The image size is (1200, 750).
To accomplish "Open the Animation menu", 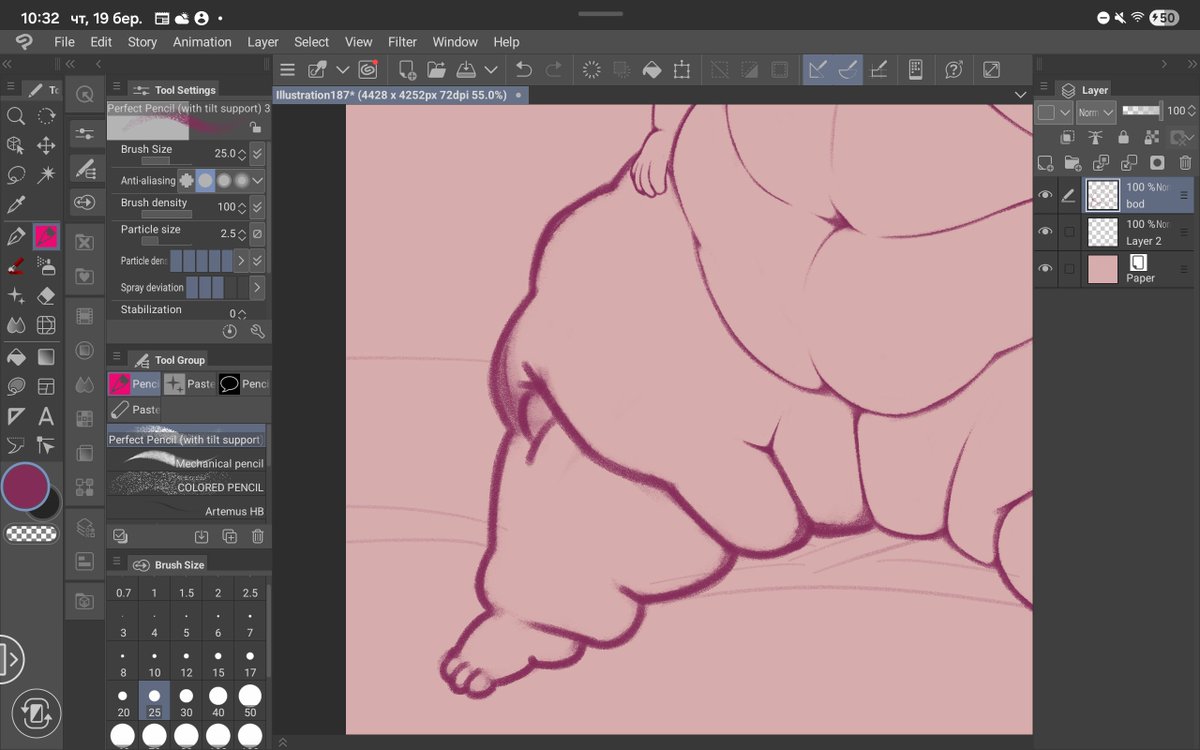I will click(202, 42).
